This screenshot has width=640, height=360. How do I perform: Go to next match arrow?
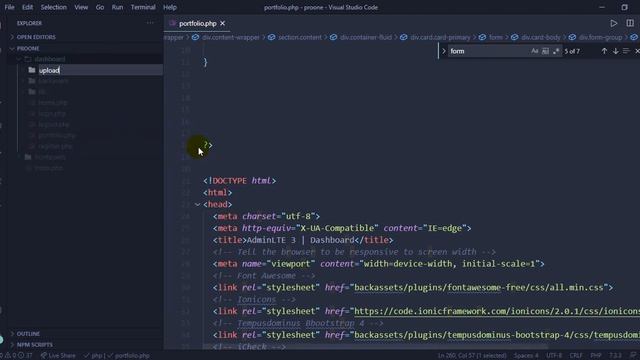tap(616, 51)
